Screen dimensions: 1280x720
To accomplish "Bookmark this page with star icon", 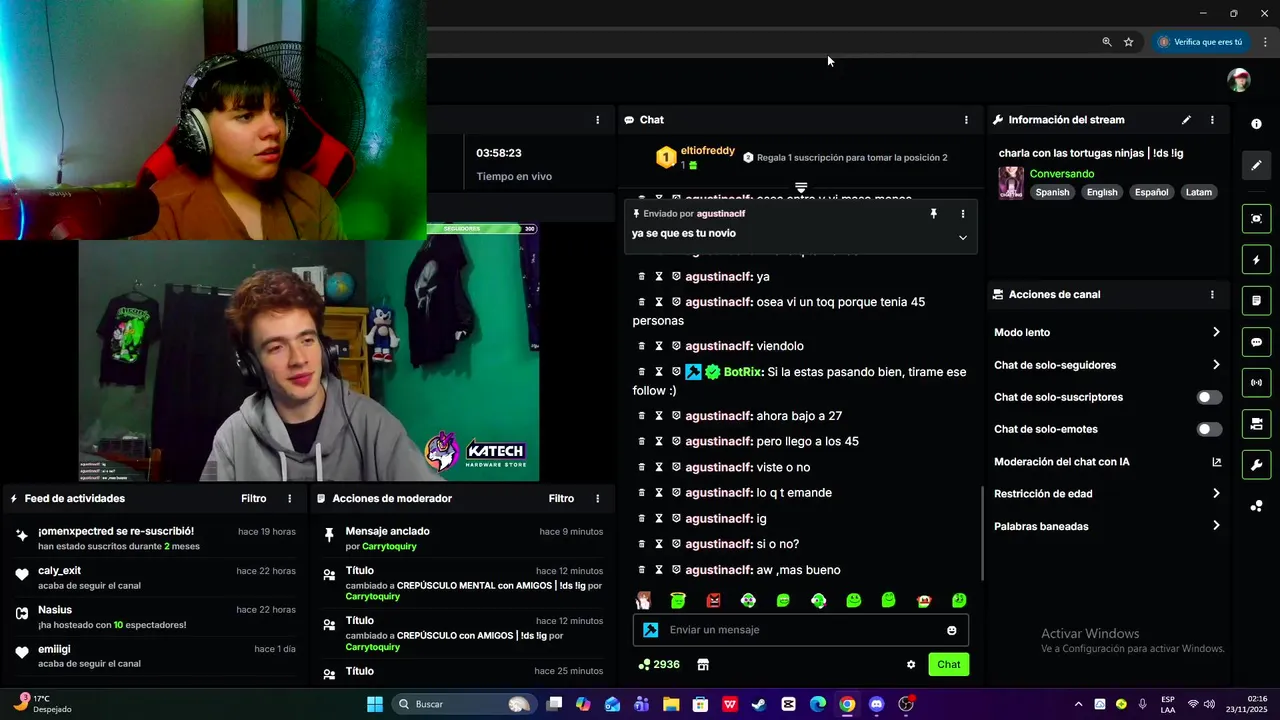I will [1128, 42].
